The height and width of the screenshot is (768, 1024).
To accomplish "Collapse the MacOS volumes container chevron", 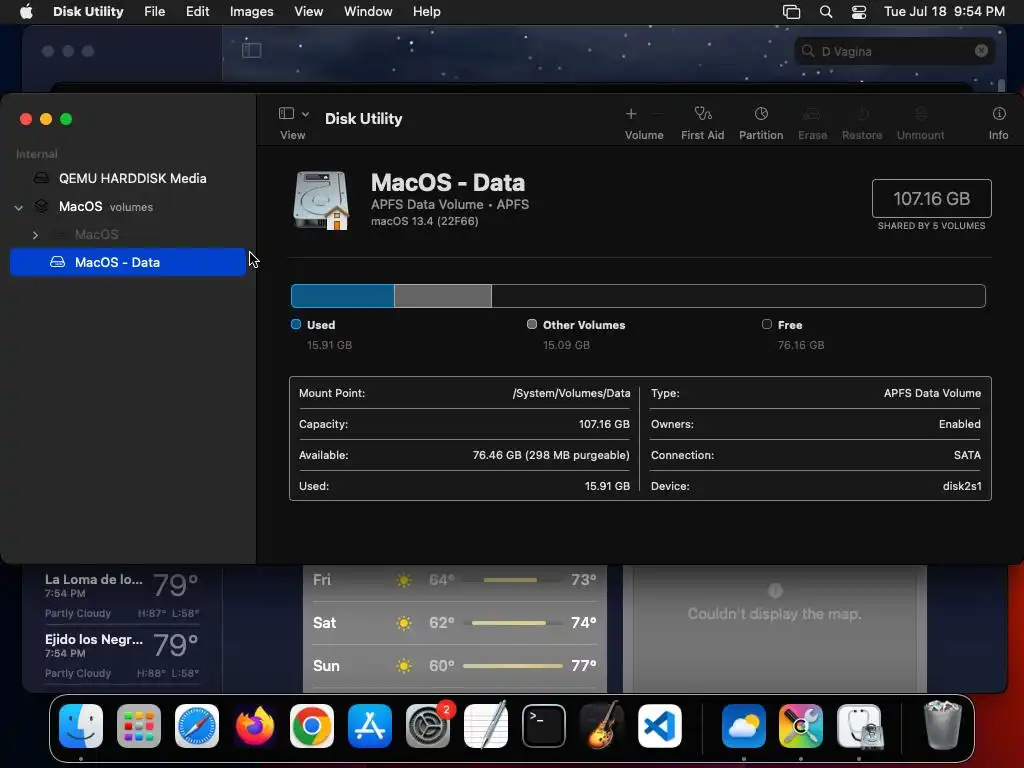I will click(x=19, y=207).
